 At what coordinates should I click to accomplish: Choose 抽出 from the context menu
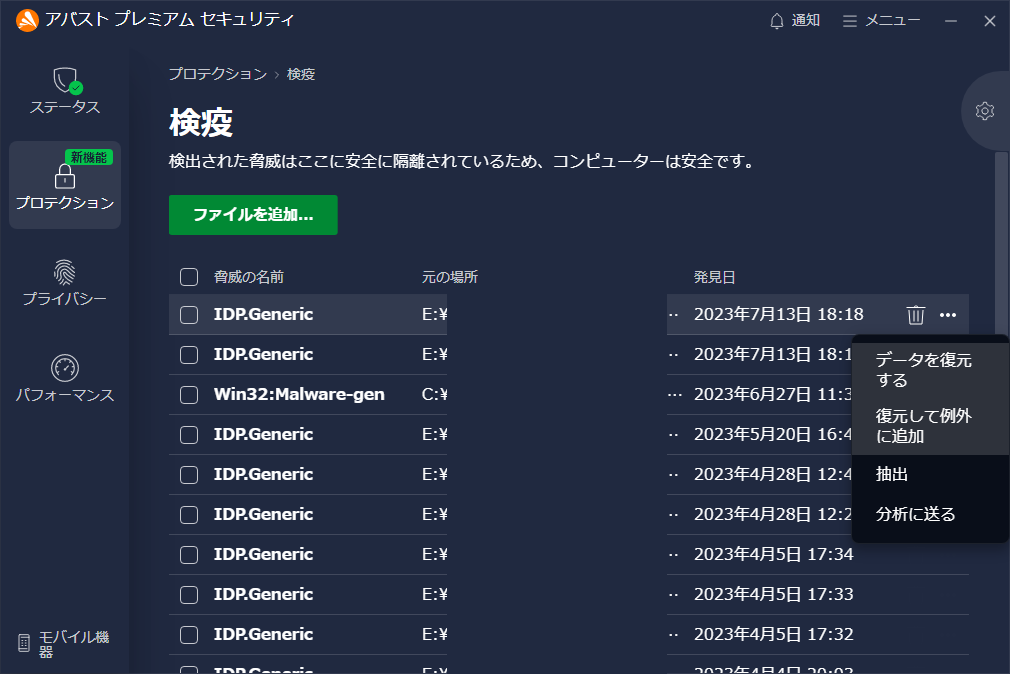[930, 474]
